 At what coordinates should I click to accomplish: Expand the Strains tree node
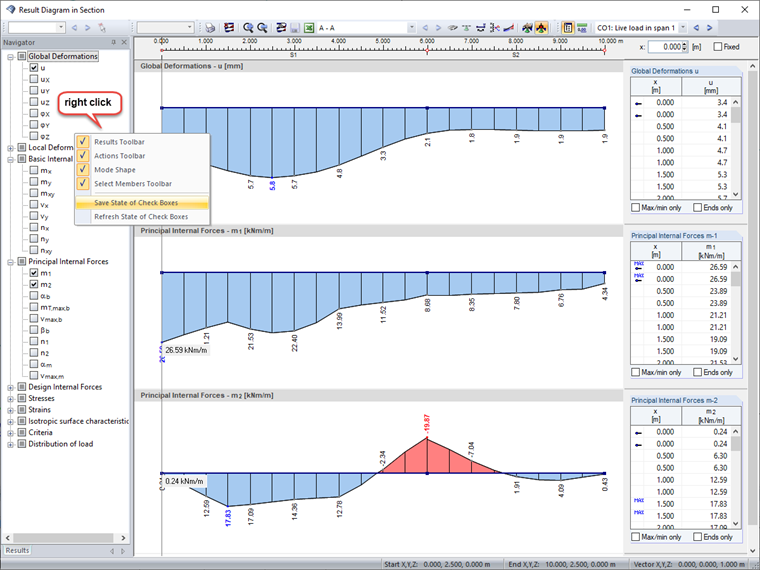click(10, 411)
